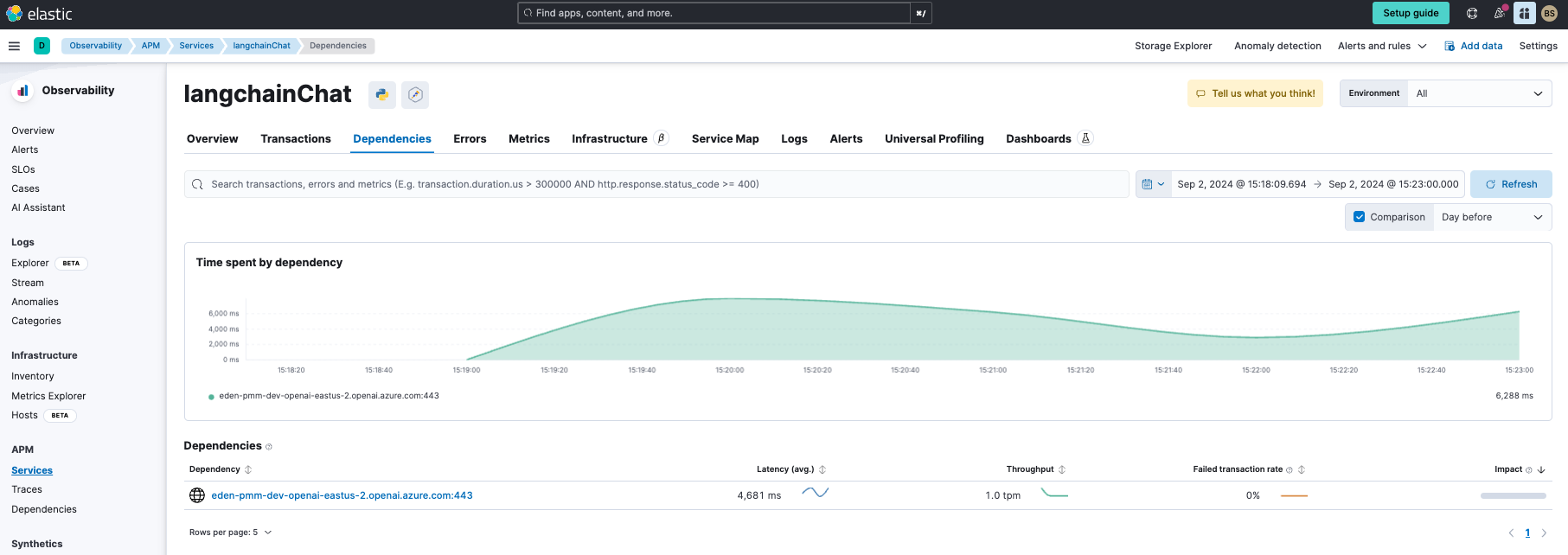Click the transactions search query field
This screenshot has height=555, width=1568.
coord(657,184)
